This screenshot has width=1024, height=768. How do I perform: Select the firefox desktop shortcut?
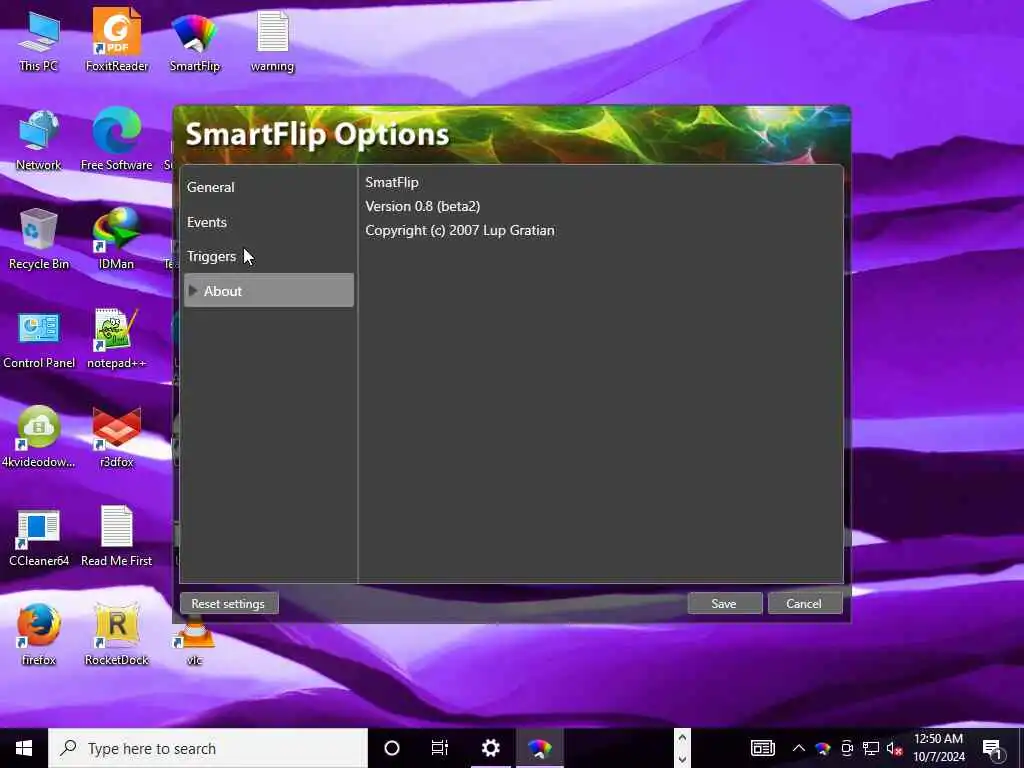[x=39, y=635]
